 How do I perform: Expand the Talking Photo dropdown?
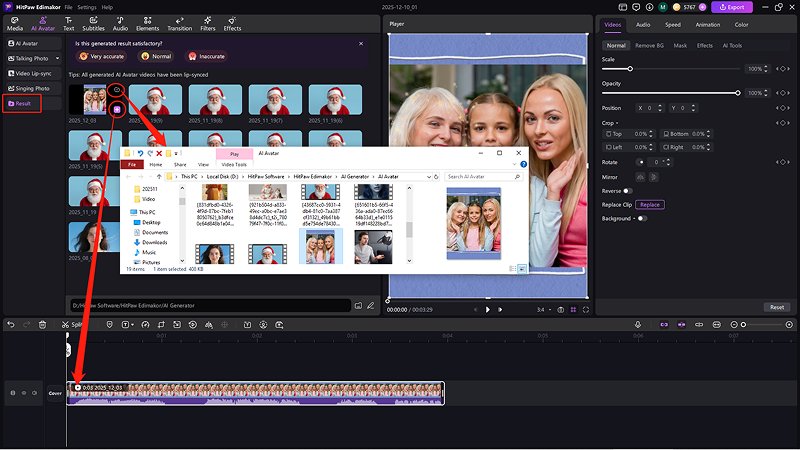[55, 58]
